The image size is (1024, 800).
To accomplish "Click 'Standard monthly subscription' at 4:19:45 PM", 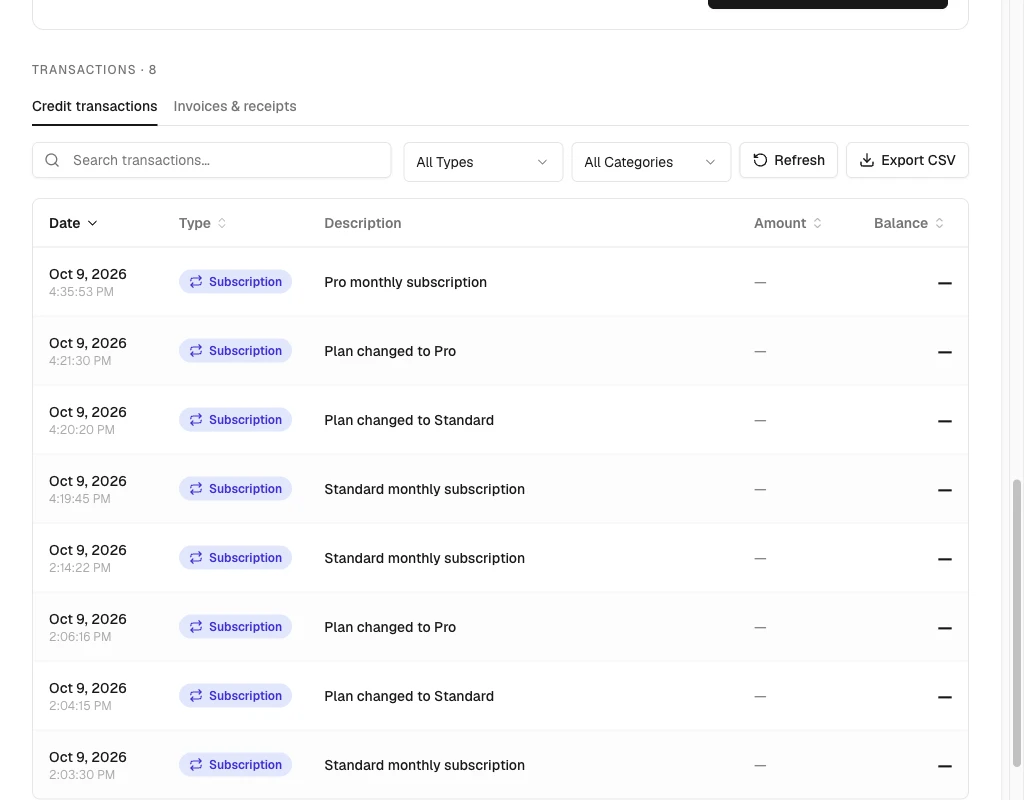I will (x=424, y=489).
